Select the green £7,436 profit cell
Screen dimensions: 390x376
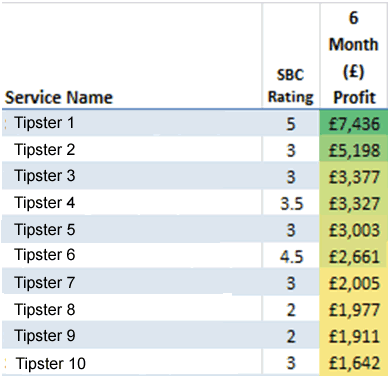(x=354, y=123)
